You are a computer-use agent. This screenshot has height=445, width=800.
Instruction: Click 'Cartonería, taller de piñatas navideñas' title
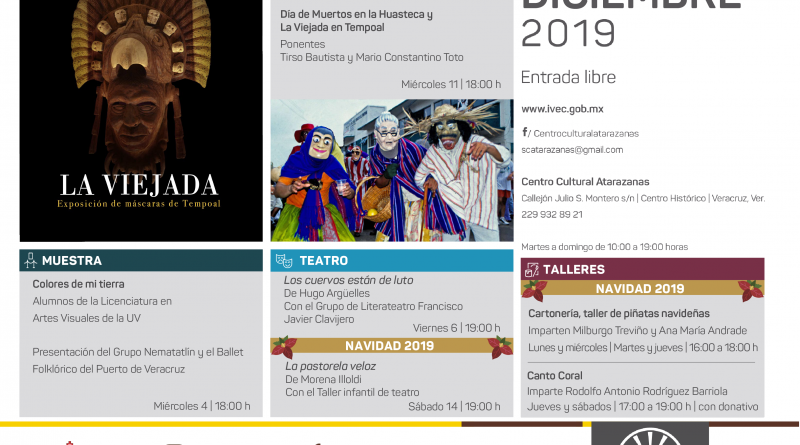(x=619, y=313)
